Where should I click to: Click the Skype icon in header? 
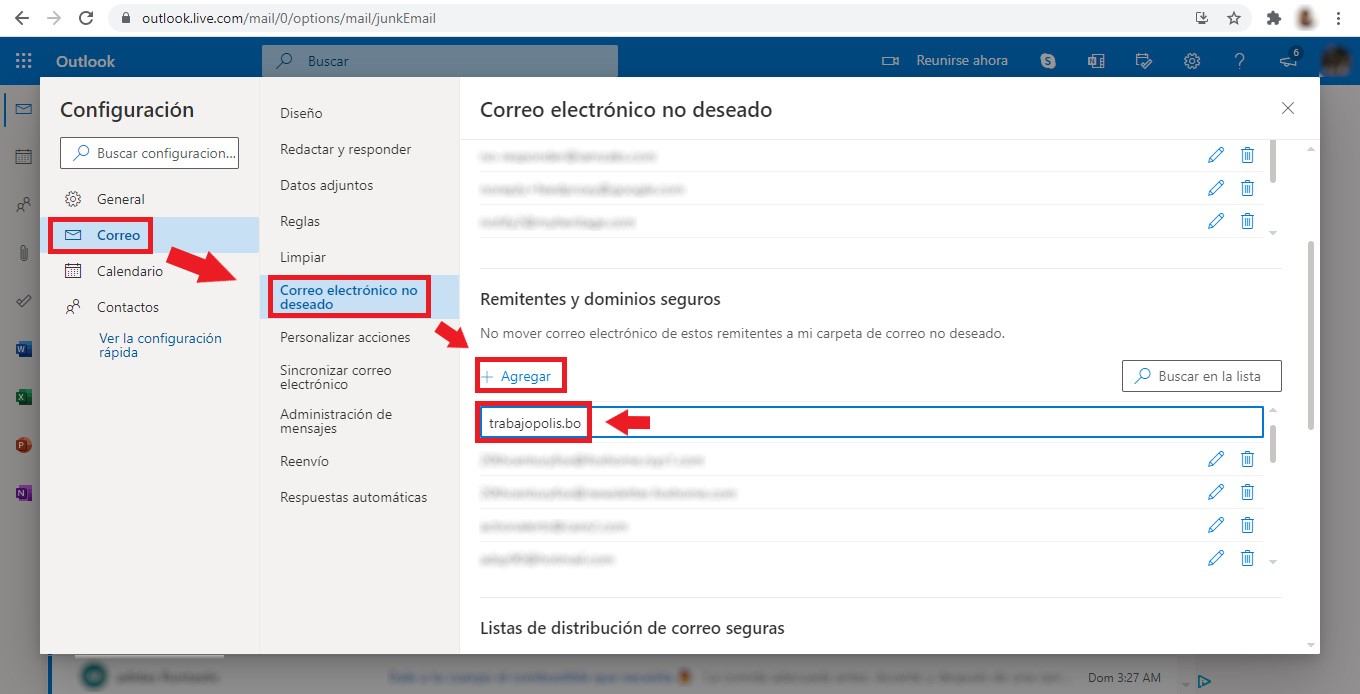(1048, 61)
